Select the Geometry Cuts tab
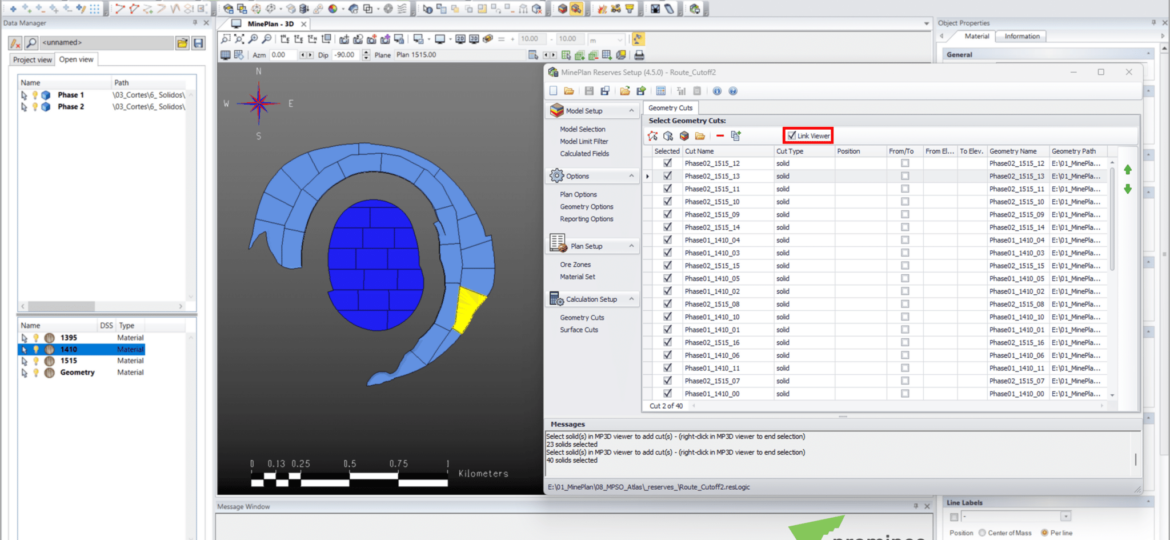This screenshot has width=1170, height=540. [x=671, y=108]
